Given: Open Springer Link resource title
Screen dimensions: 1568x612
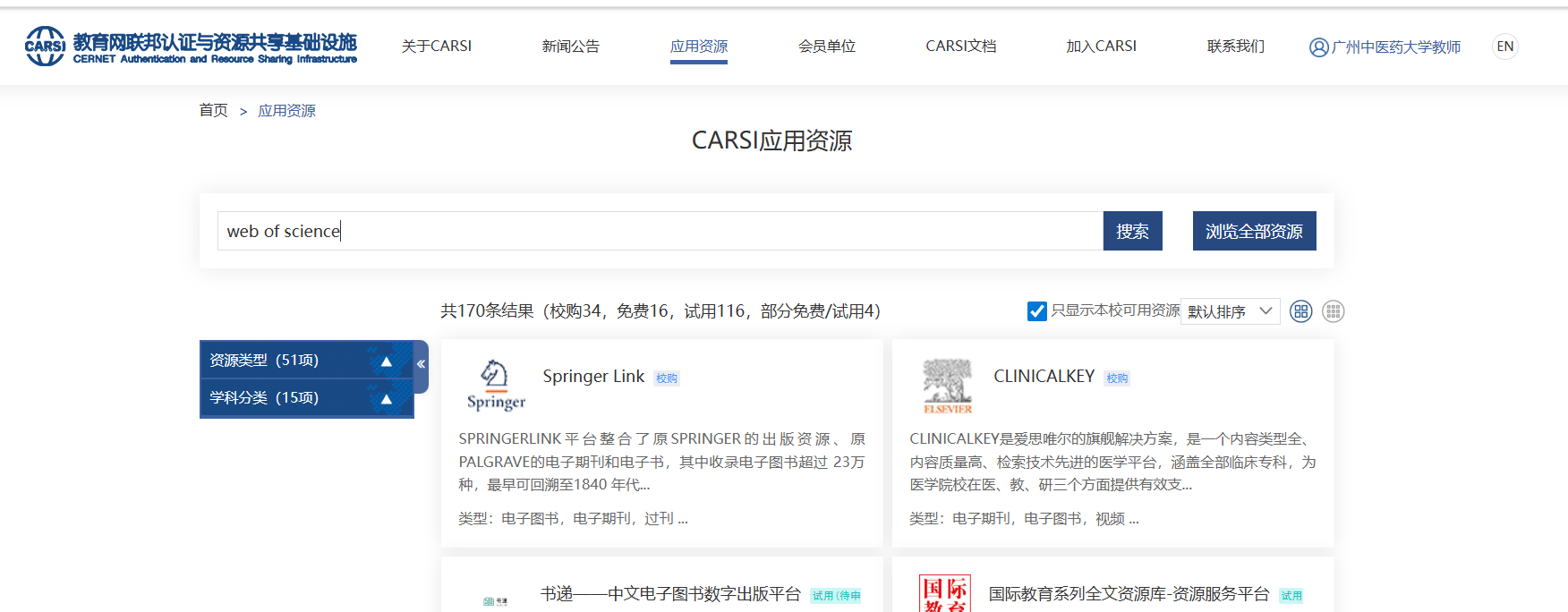Looking at the screenshot, I should 593,377.
